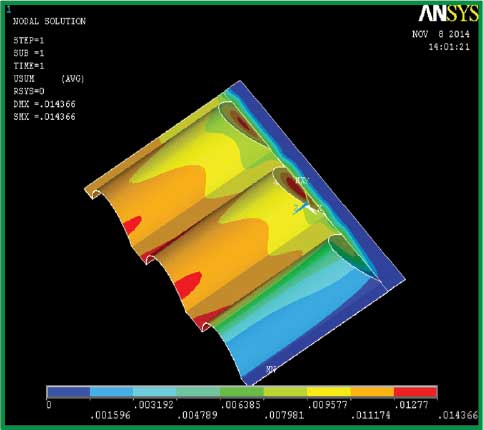Click the 14:01:21 time stamp

pos(449,47)
